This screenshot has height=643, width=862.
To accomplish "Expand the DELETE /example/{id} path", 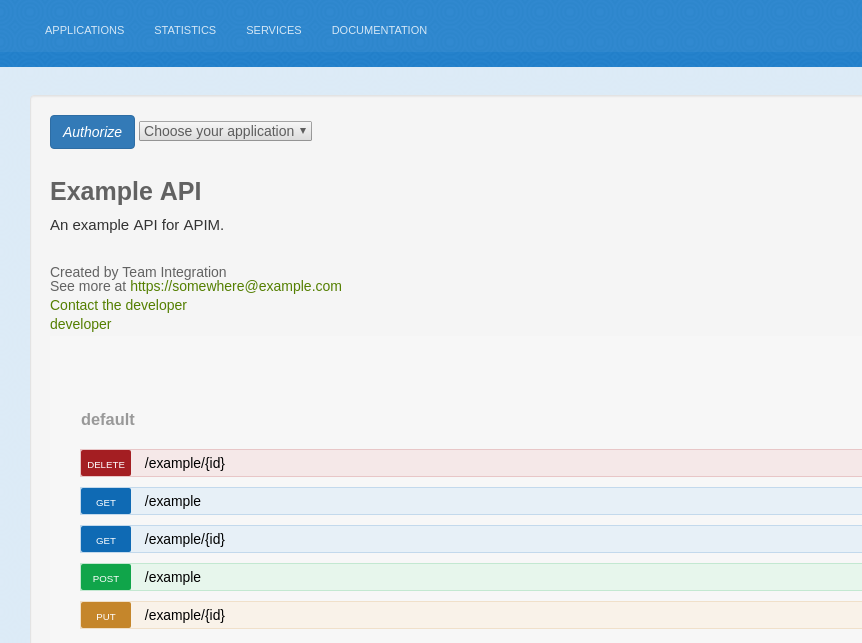I will click(x=185, y=463).
